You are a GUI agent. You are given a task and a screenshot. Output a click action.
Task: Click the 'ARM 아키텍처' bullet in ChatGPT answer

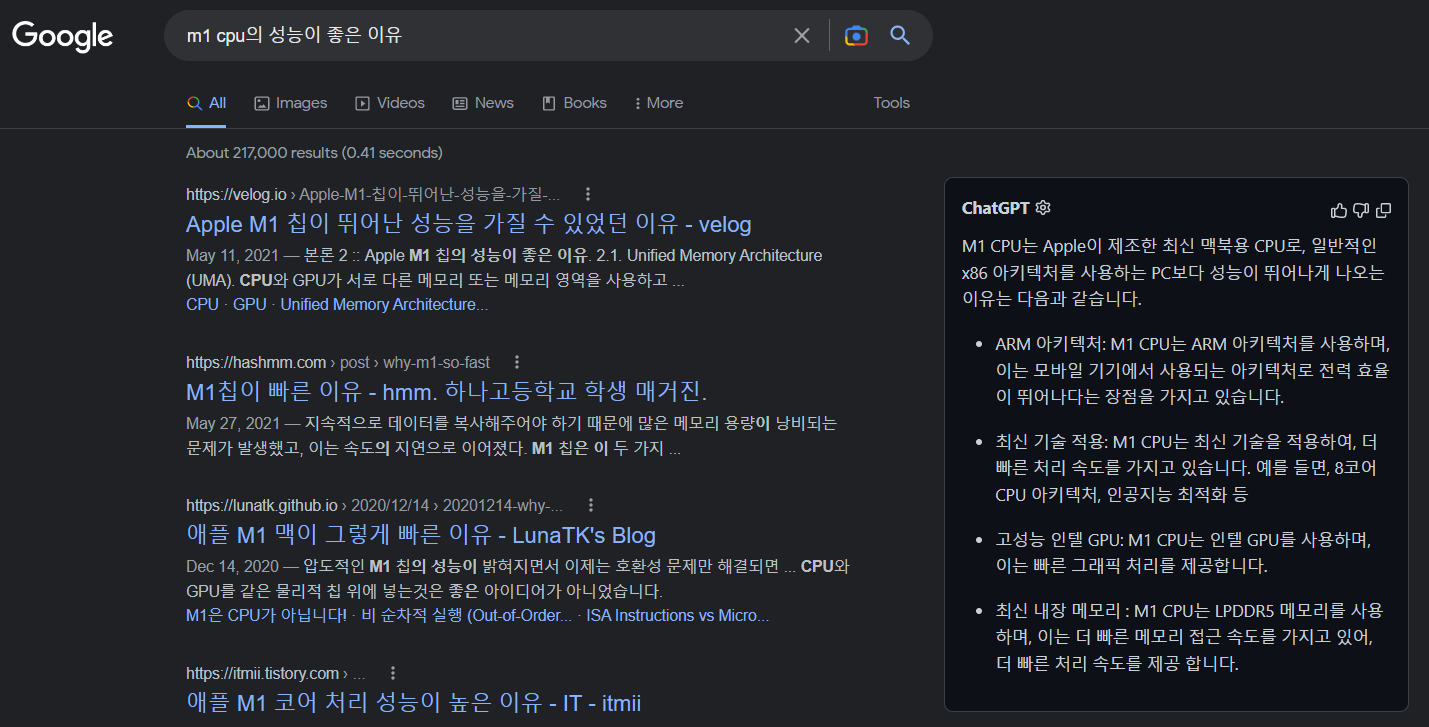tap(1193, 370)
